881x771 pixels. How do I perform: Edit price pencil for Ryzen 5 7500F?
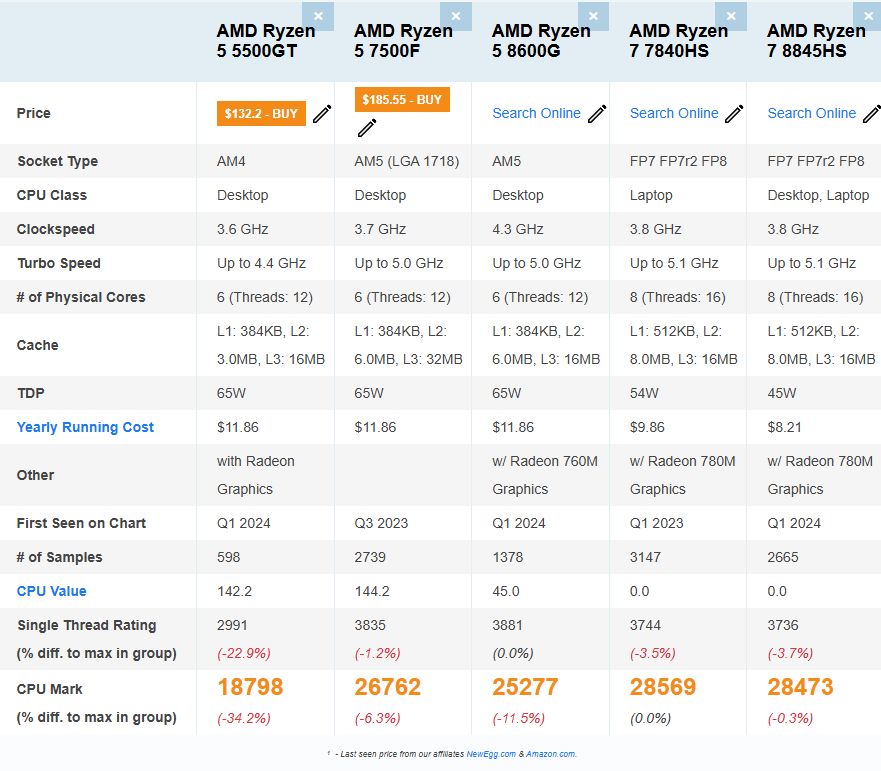point(367,128)
